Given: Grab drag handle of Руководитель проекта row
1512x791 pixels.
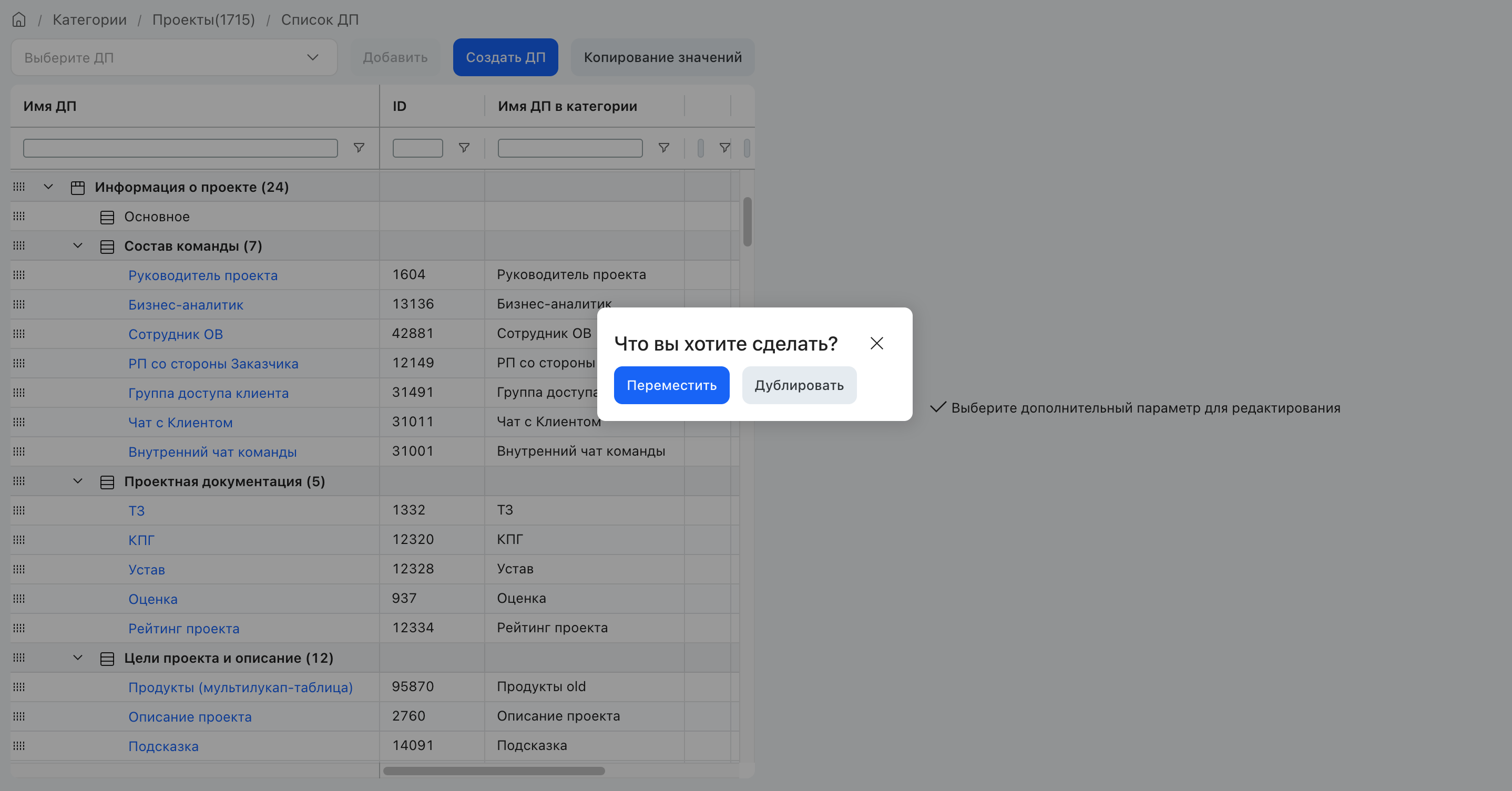Looking at the screenshot, I should [x=19, y=275].
